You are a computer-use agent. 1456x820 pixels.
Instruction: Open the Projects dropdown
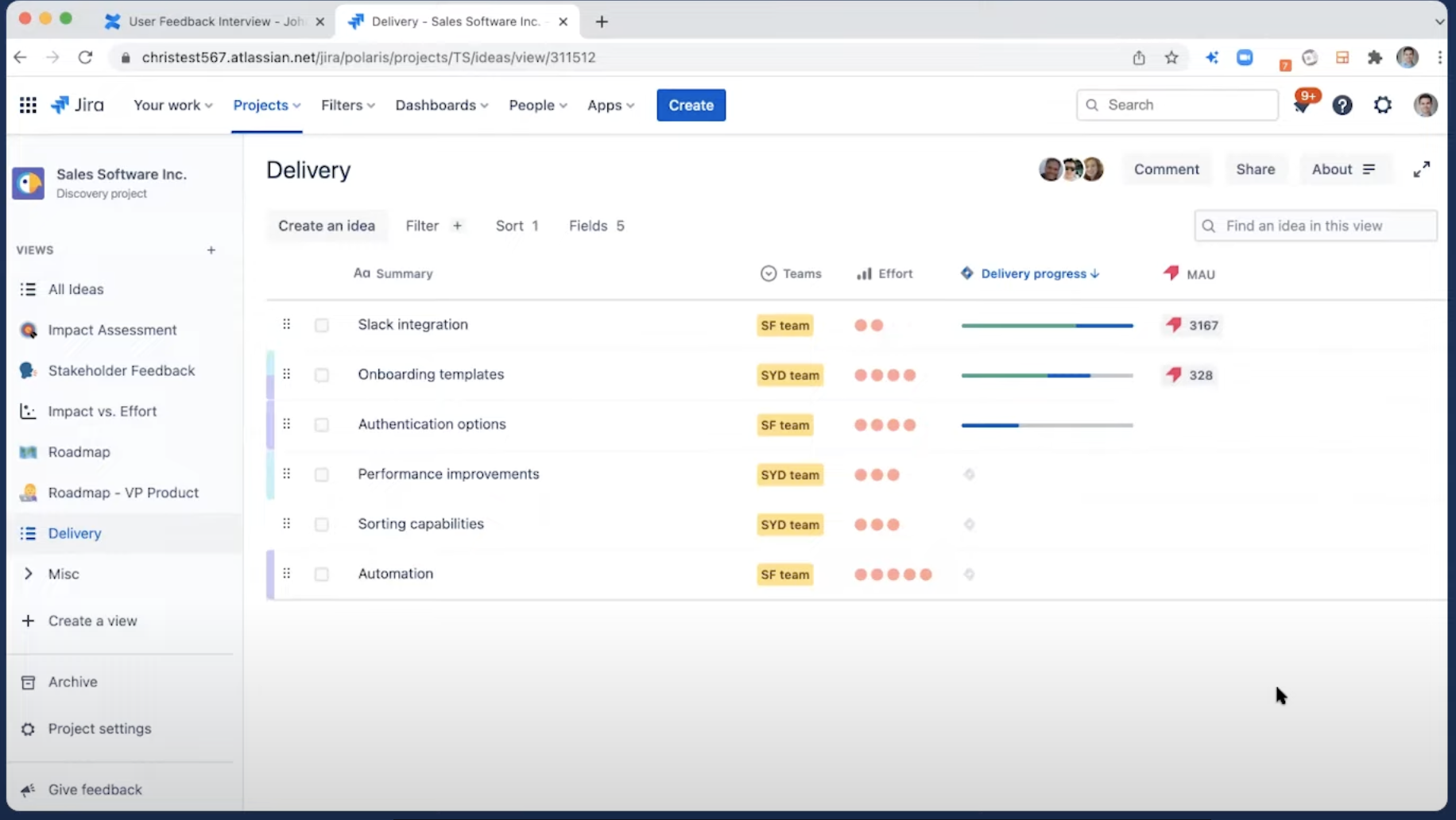pyautogui.click(x=266, y=105)
